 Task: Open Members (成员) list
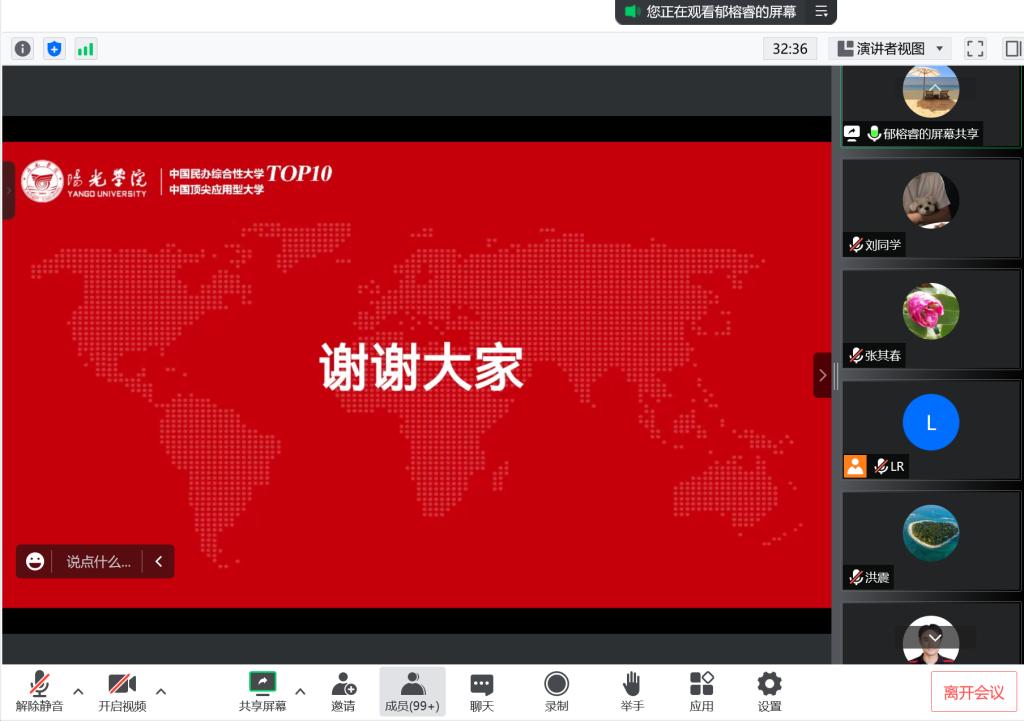coord(412,691)
